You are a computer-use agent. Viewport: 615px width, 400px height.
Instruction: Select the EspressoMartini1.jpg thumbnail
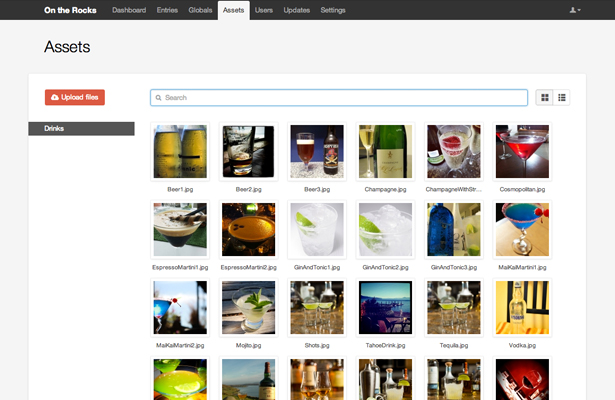180,229
